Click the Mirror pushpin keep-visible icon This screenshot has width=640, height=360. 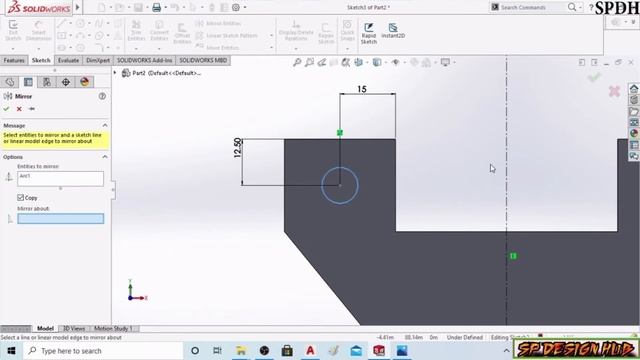(32, 109)
